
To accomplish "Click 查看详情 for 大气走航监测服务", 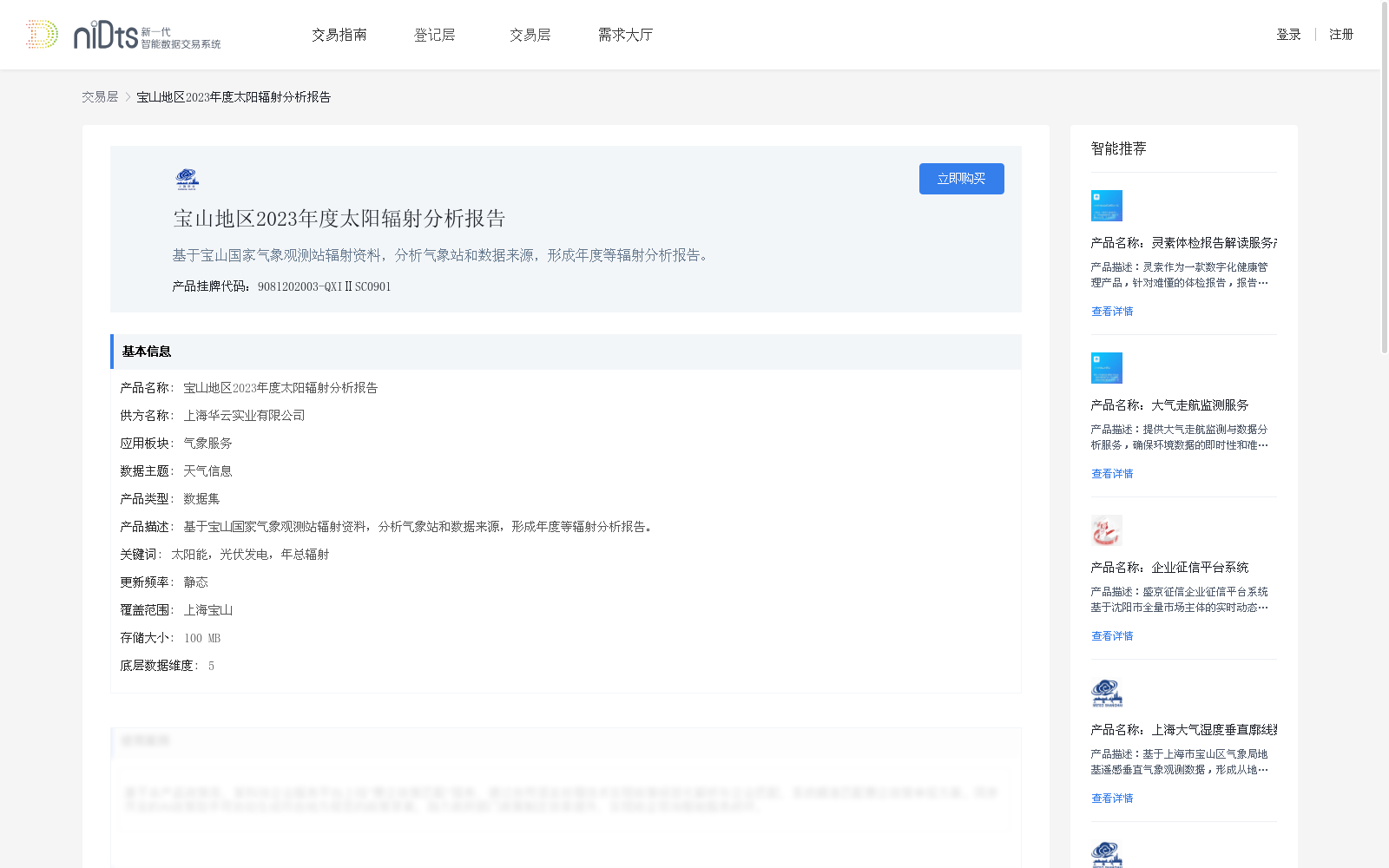I will 1112,474.
